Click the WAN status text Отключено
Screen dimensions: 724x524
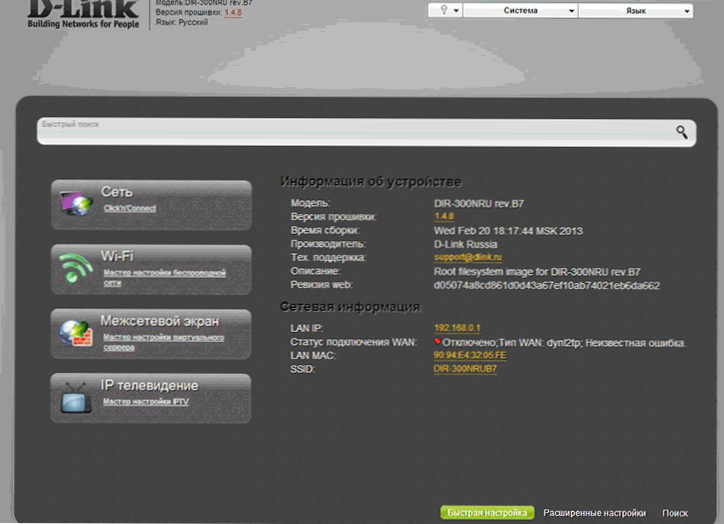pos(469,343)
